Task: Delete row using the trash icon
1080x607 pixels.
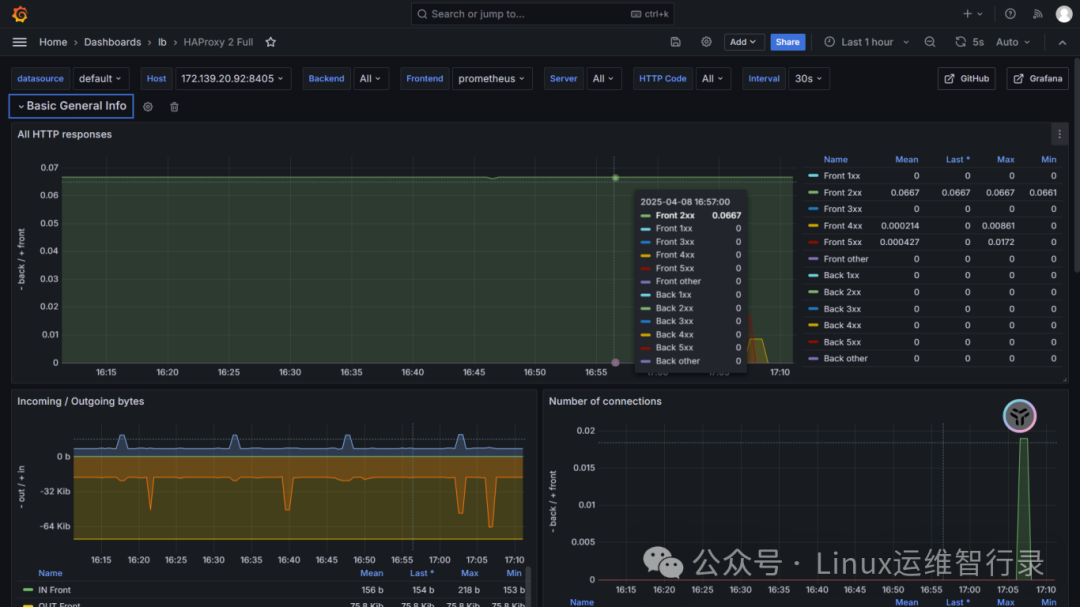Action: (x=174, y=107)
